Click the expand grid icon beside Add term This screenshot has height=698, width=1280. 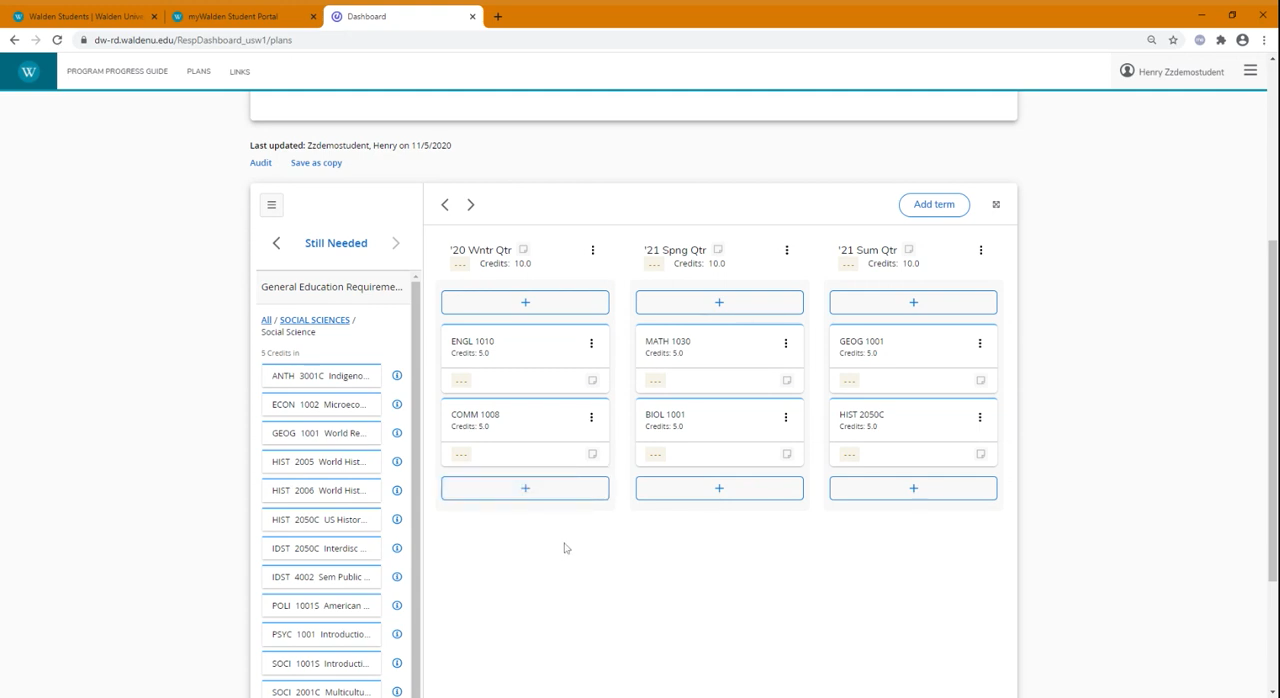point(995,204)
